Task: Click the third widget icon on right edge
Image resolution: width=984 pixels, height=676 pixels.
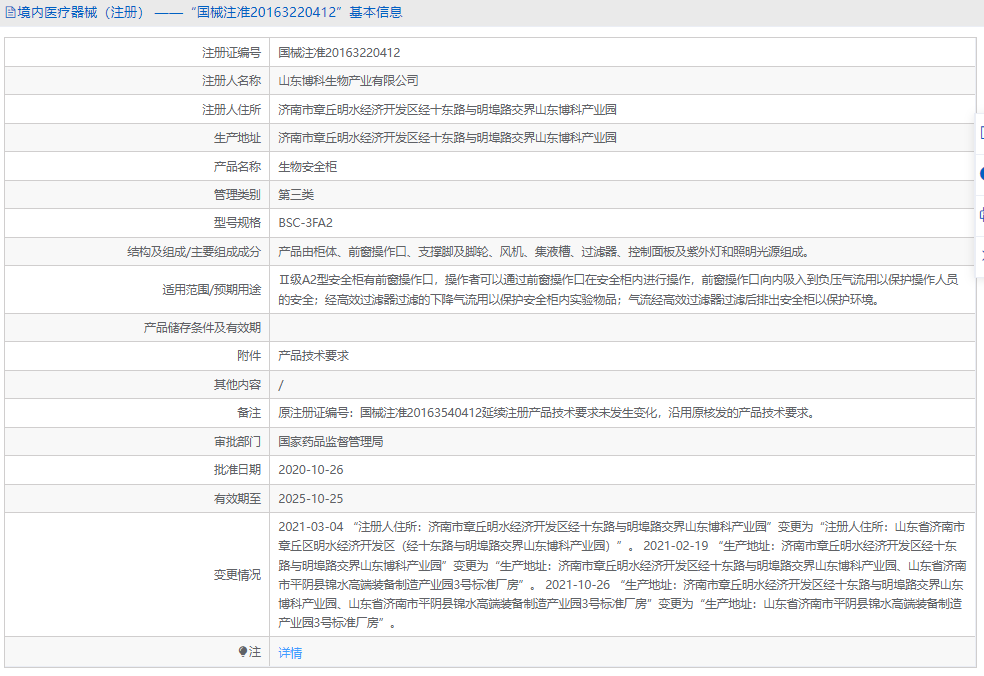Action: [x=981, y=212]
